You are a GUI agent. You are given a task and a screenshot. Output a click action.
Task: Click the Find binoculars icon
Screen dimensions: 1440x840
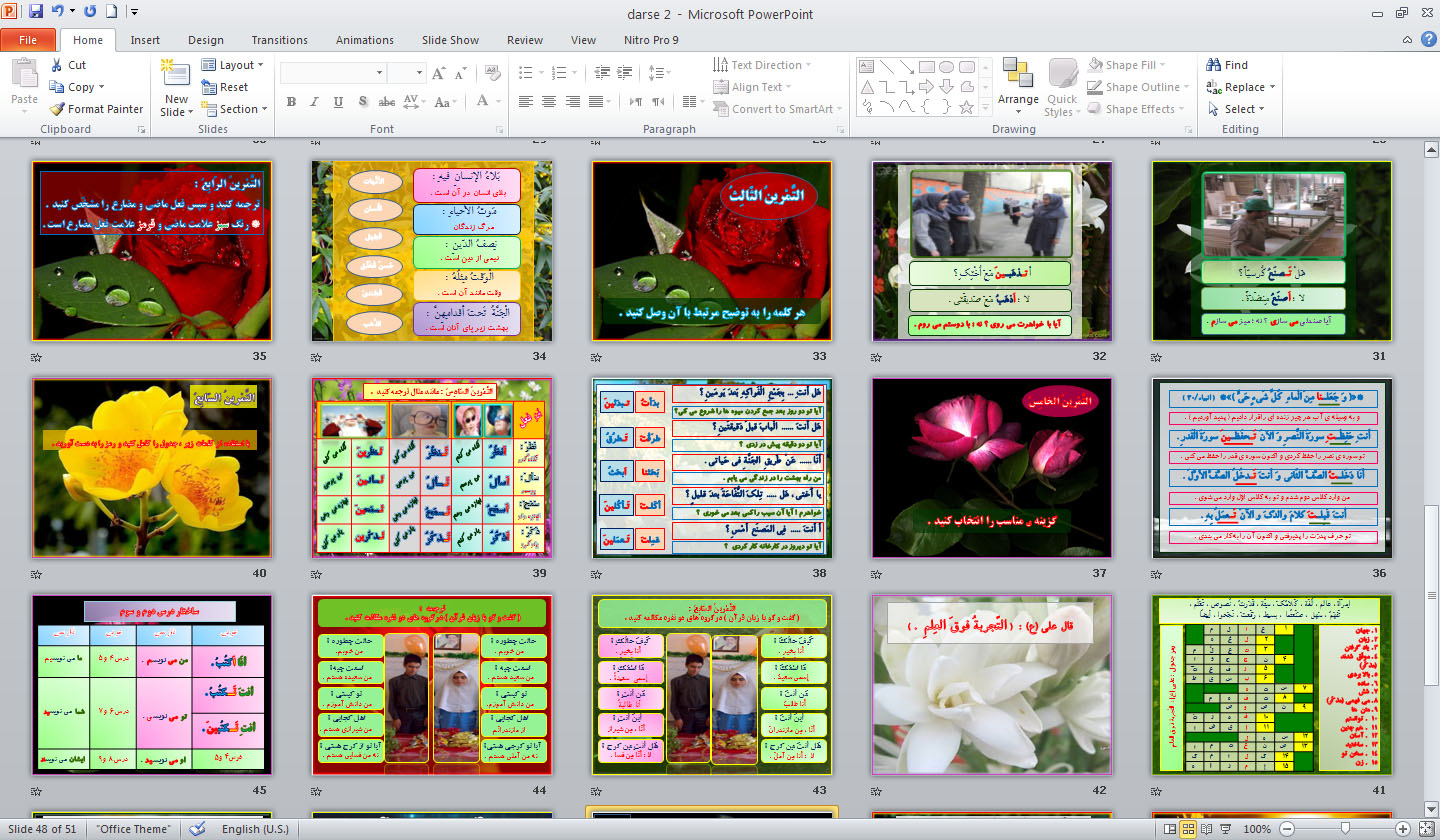(x=1213, y=65)
